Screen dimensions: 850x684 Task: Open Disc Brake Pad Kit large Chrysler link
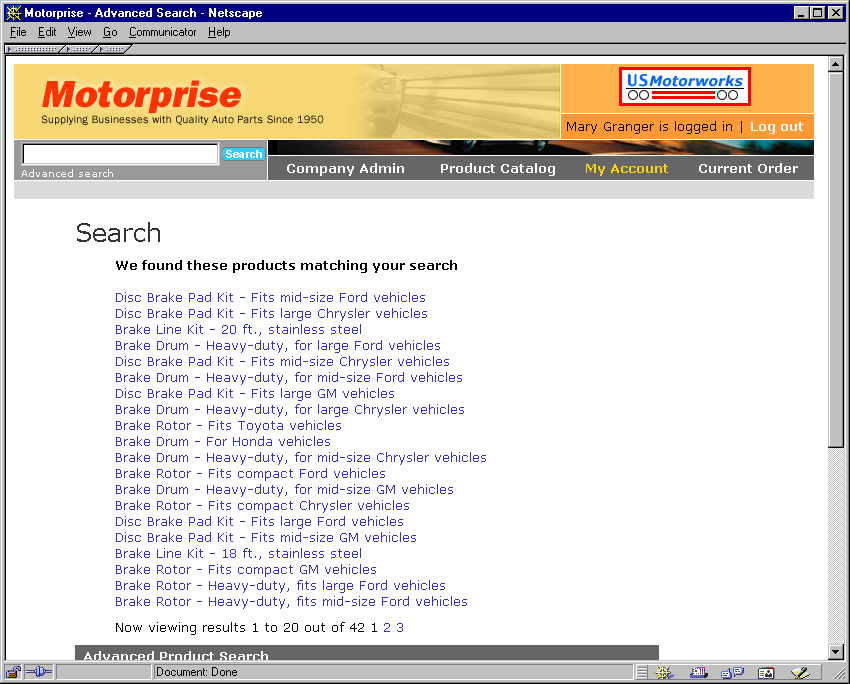[x=271, y=313]
